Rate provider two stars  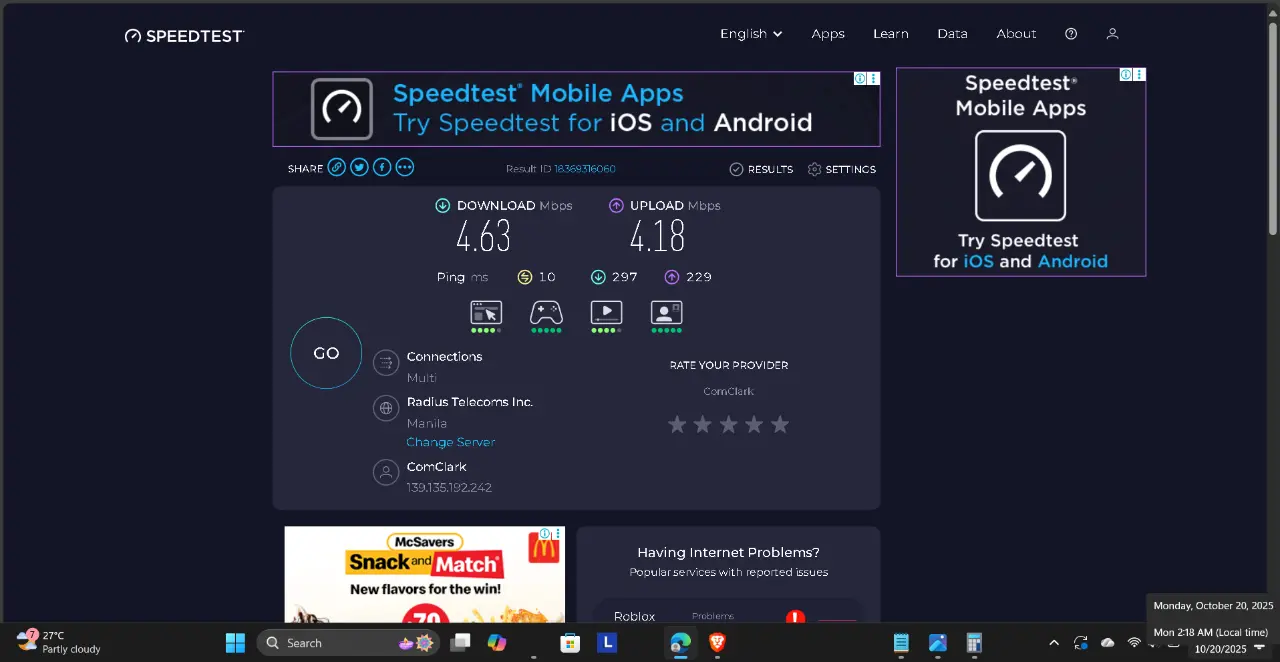click(x=703, y=425)
